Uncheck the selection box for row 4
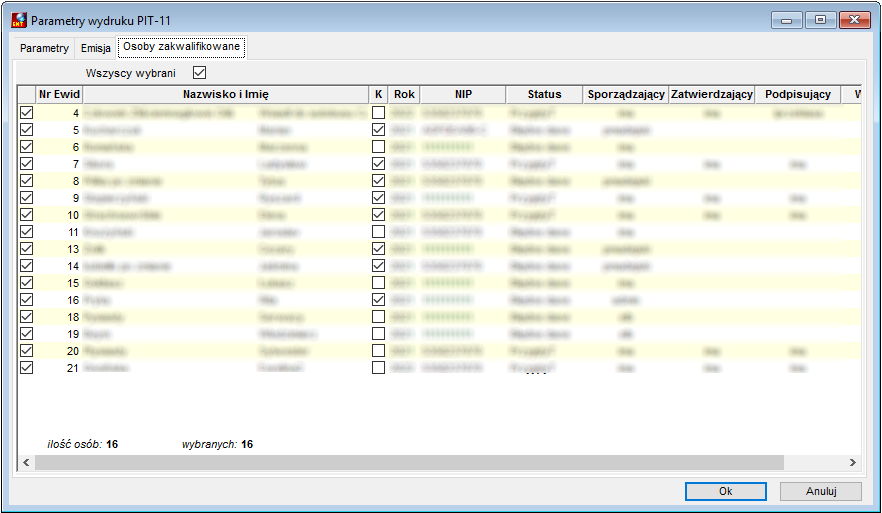The image size is (882, 513). (x=26, y=112)
